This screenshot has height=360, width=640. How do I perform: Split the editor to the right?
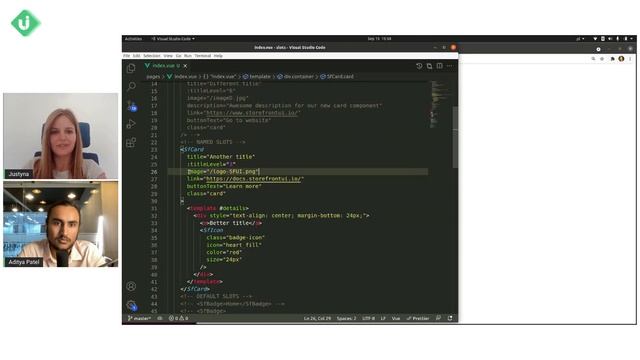click(x=440, y=66)
